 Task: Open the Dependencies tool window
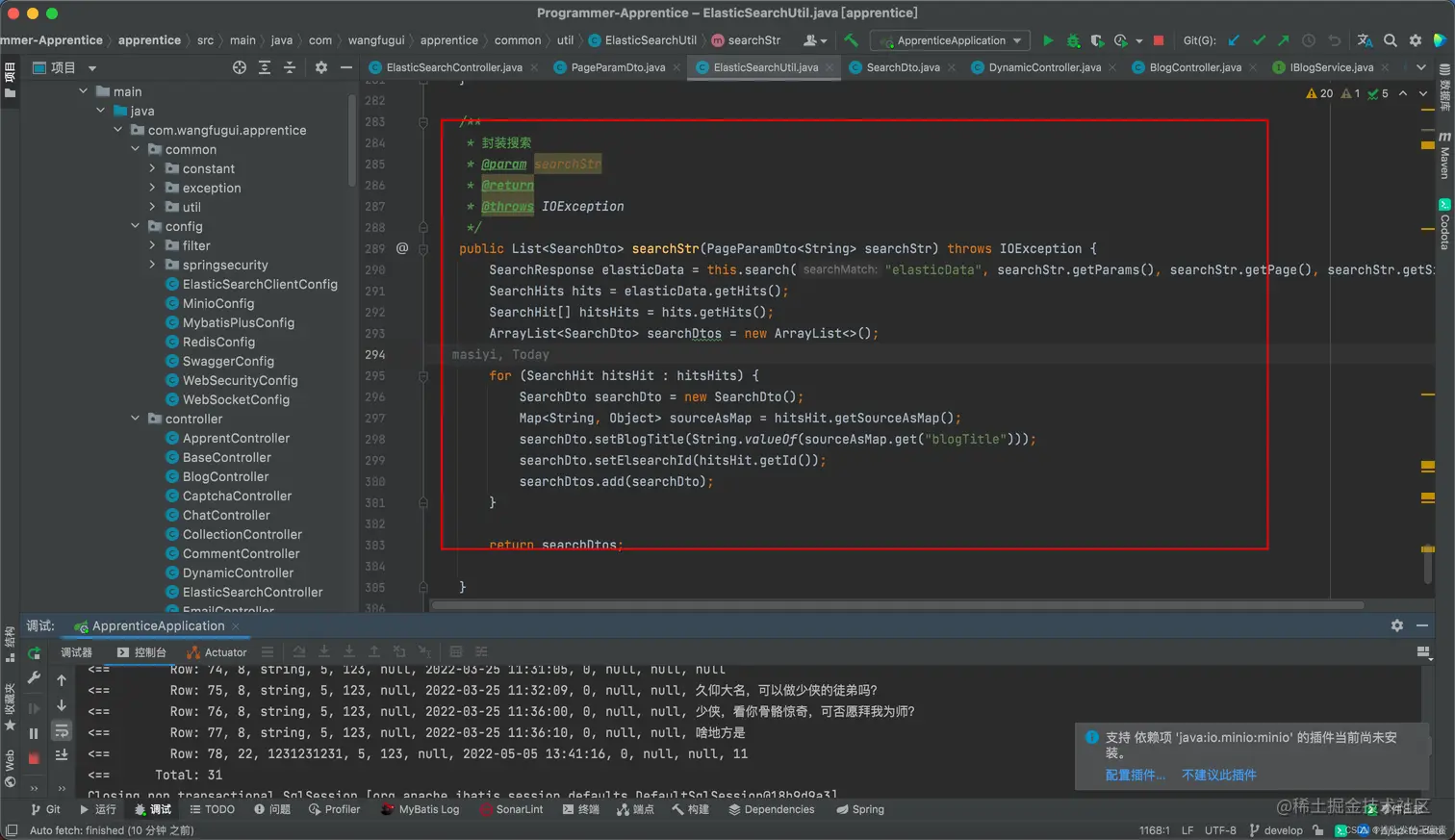click(772, 809)
